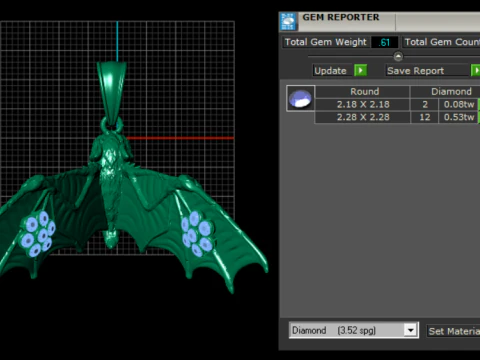Image resolution: width=480 pixels, height=360 pixels.
Task: Collapse the panel with the round arrow handle
Action: (398, 56)
